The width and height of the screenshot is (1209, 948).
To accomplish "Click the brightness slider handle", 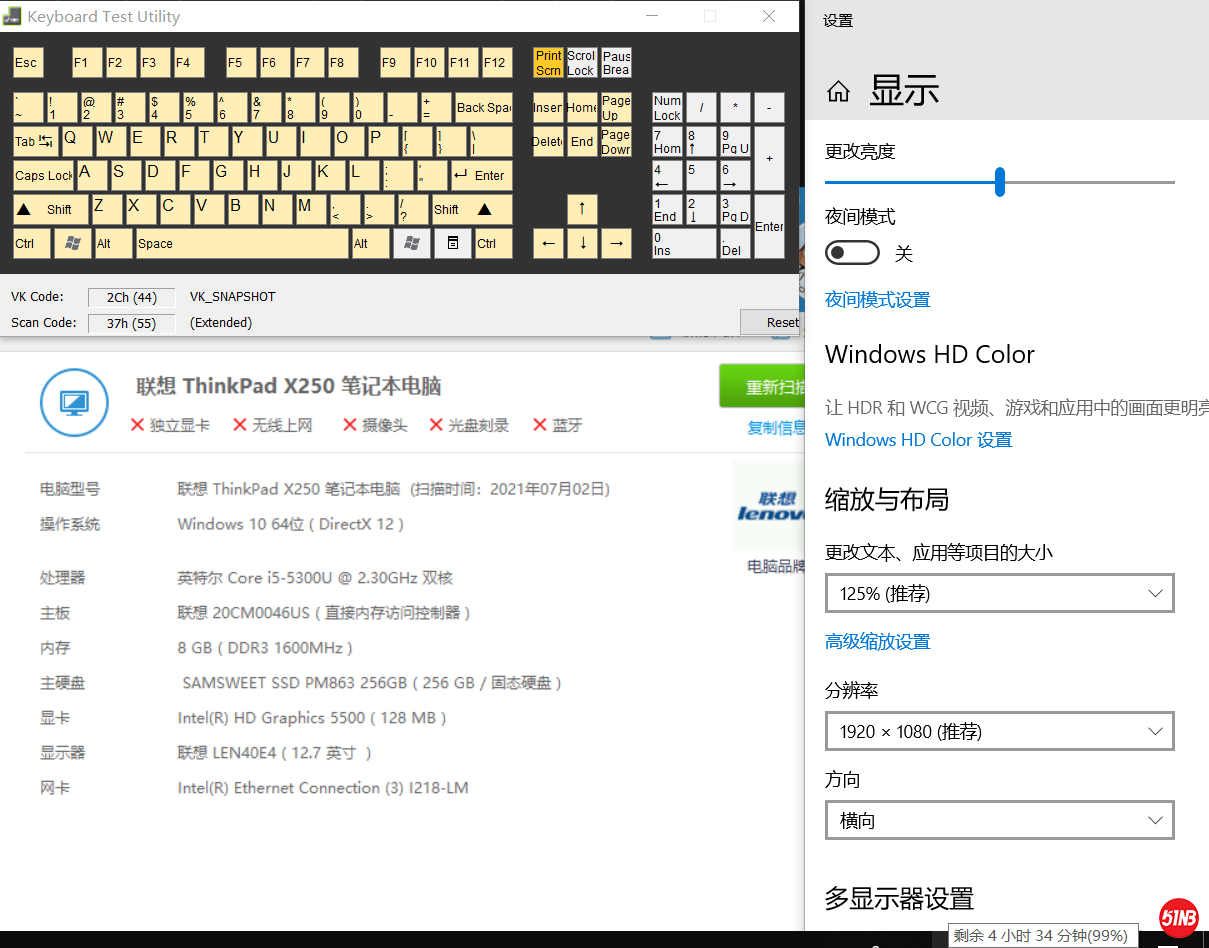I will (x=999, y=182).
